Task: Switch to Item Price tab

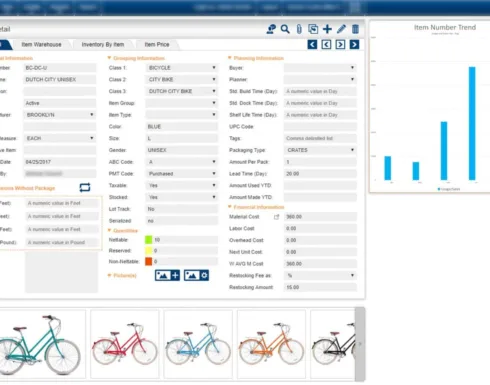Action: 157,45
